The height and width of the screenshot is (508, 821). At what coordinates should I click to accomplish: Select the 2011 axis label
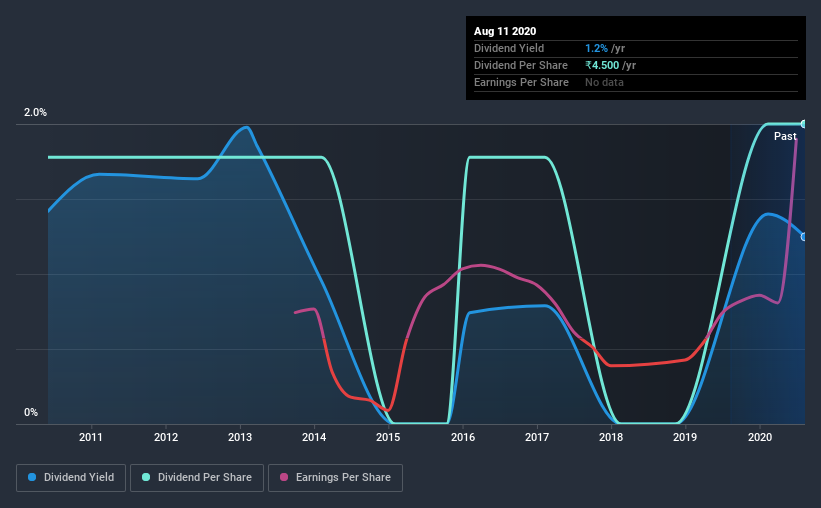(x=91, y=437)
